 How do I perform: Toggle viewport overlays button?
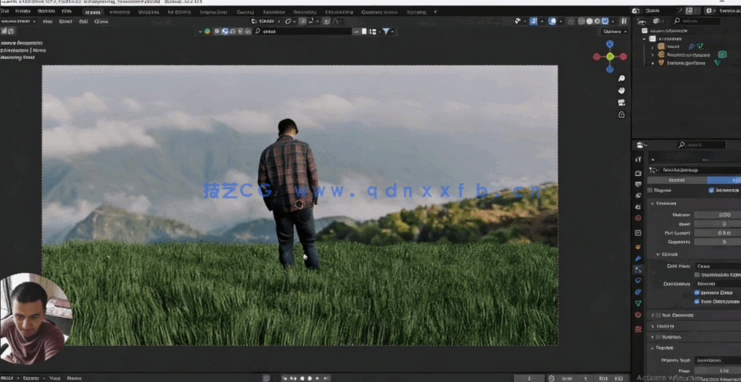pos(552,21)
